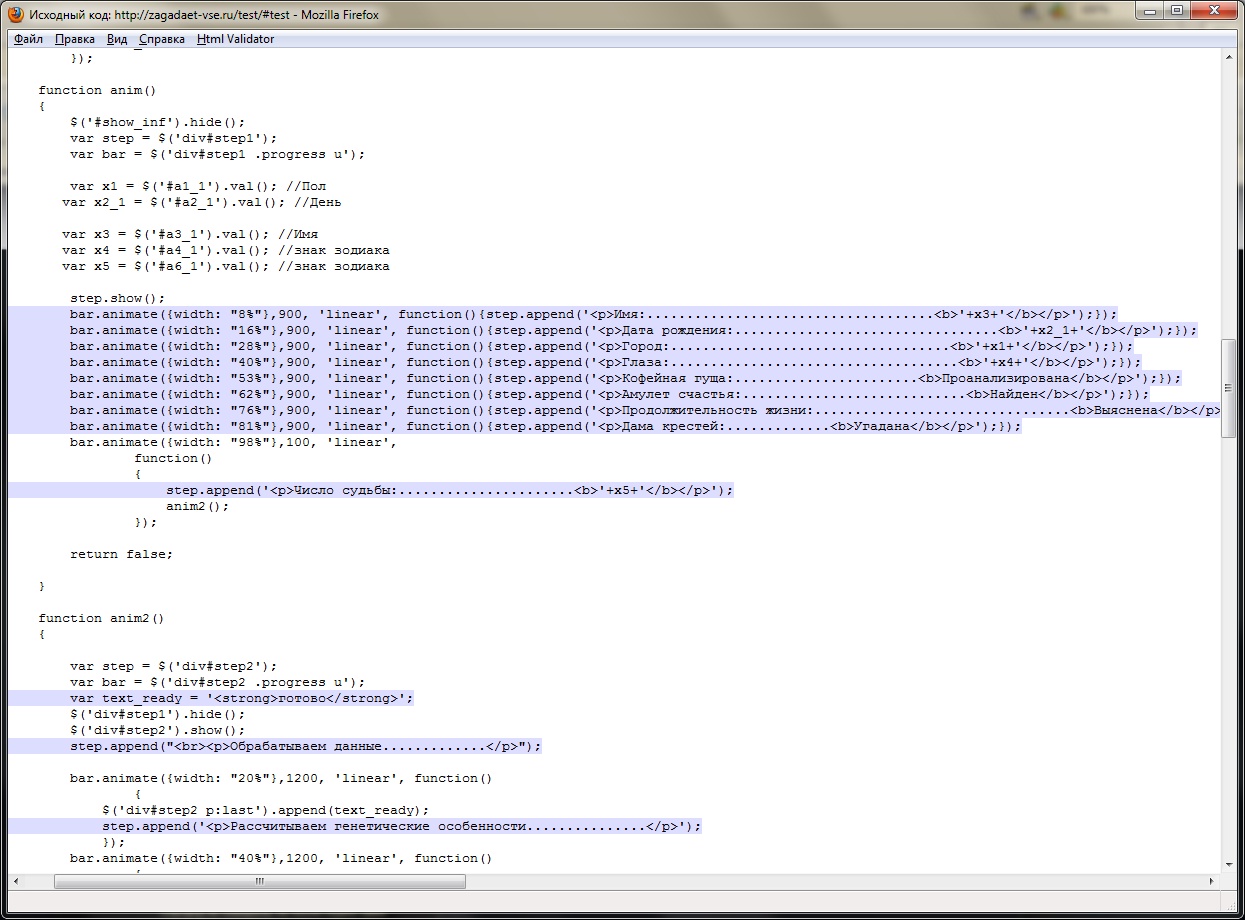Click the var x5 line with #a6_1

coord(226,266)
